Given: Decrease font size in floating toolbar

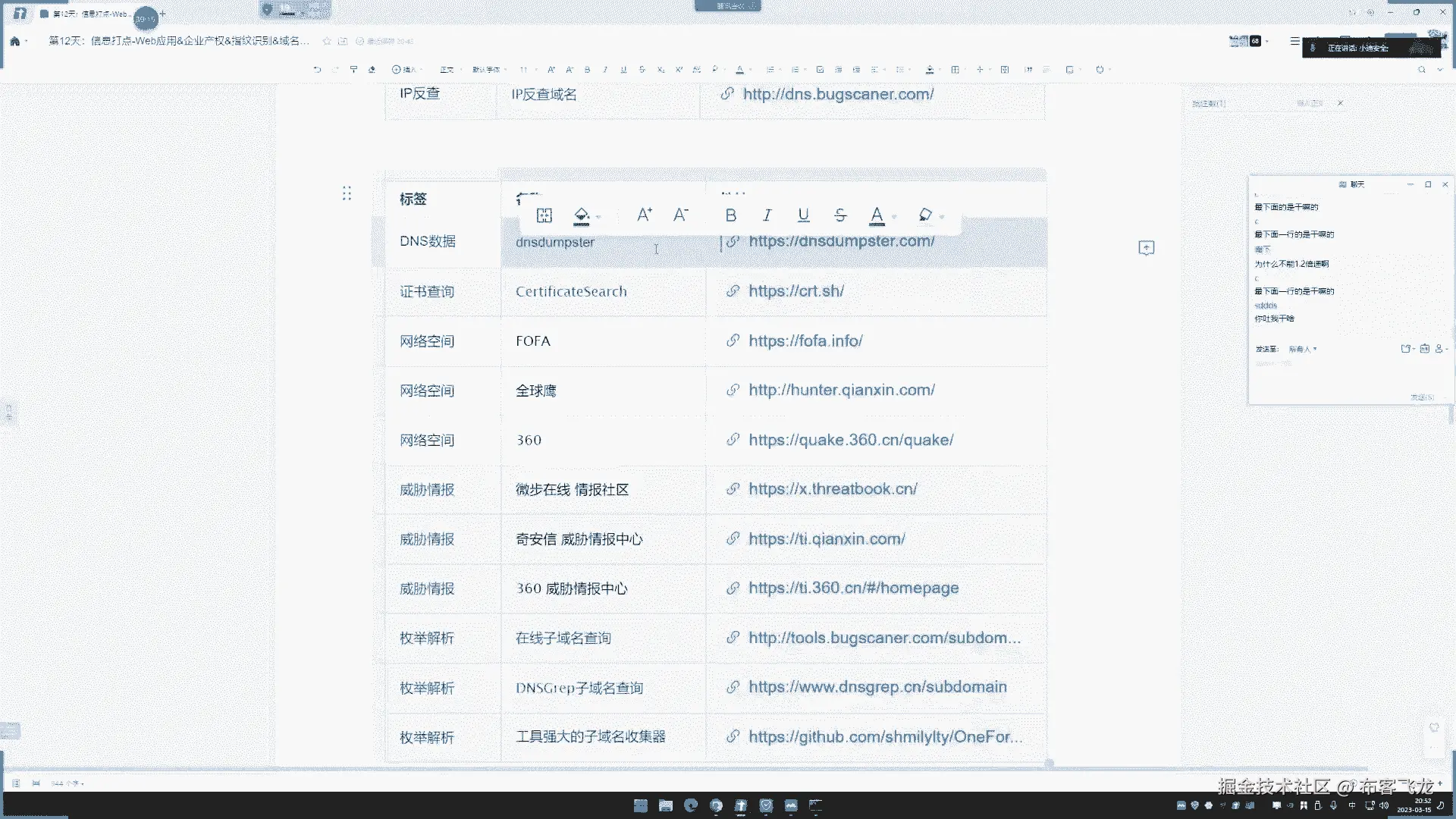Looking at the screenshot, I should pyautogui.click(x=680, y=215).
